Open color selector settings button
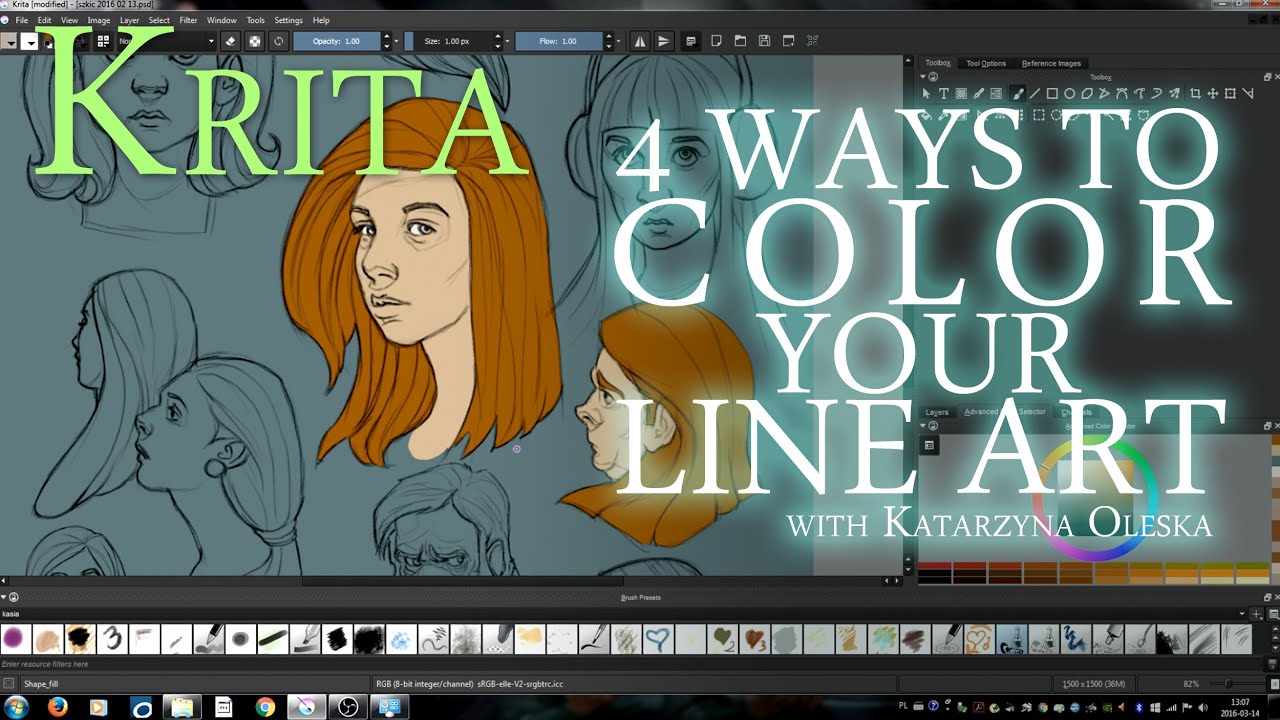The height and width of the screenshot is (720, 1280). pos(929,445)
